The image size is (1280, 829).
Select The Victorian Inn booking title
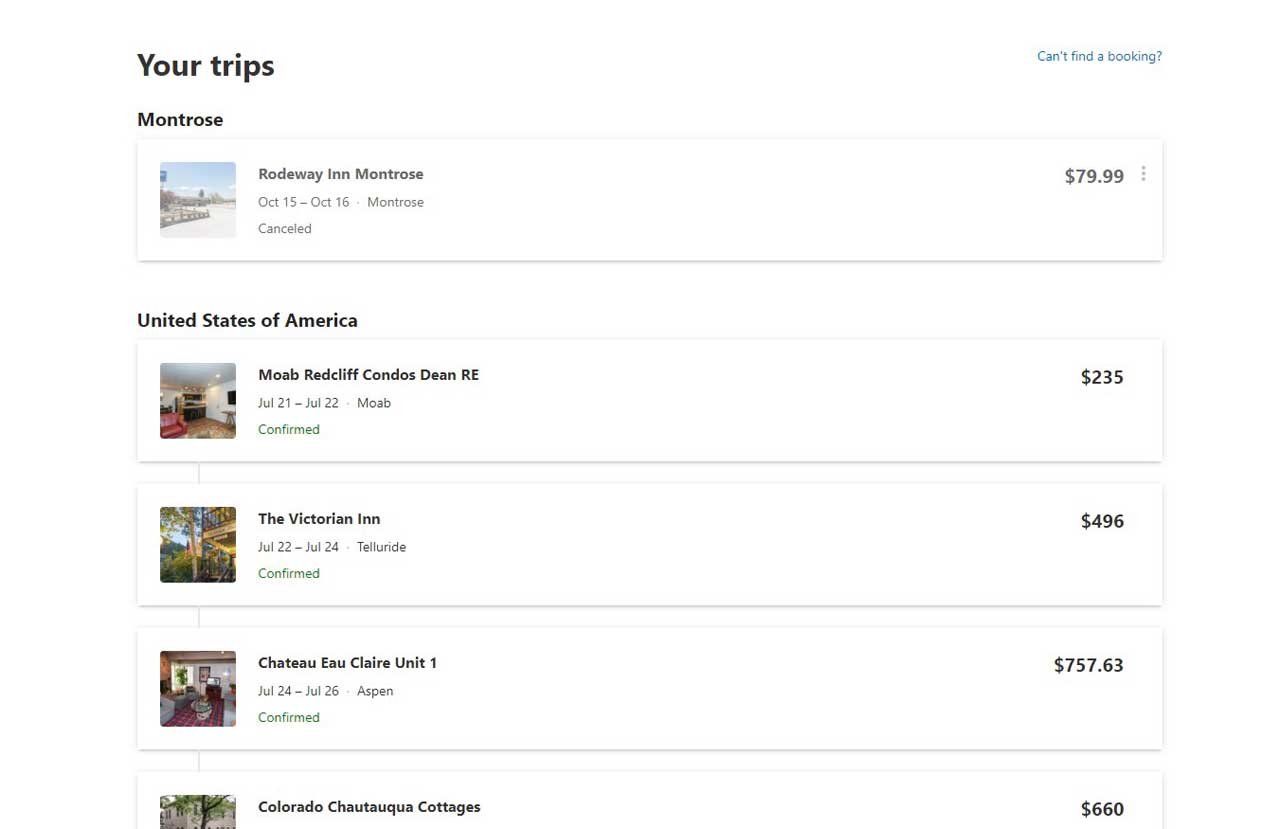pos(319,519)
